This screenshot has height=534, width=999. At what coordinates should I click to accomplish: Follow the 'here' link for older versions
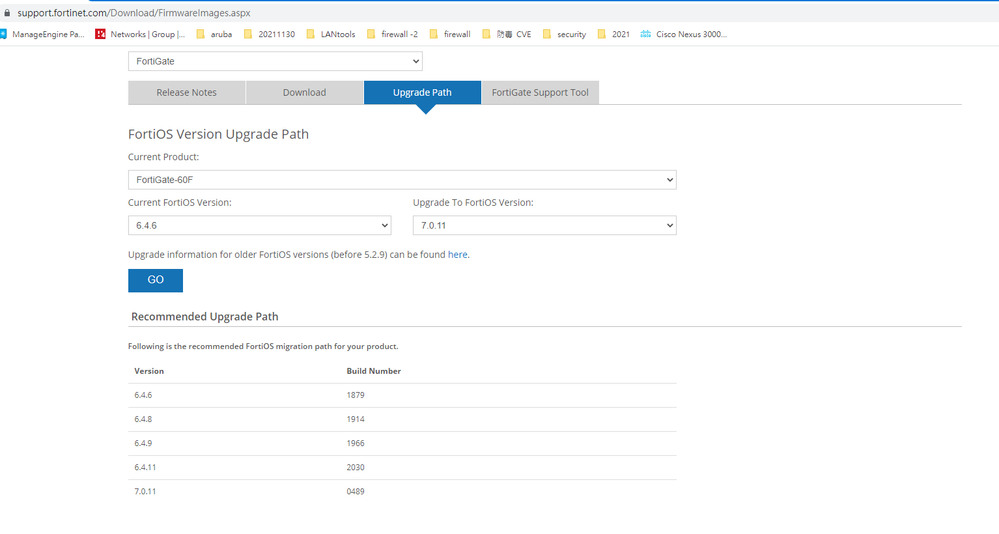[x=457, y=255]
